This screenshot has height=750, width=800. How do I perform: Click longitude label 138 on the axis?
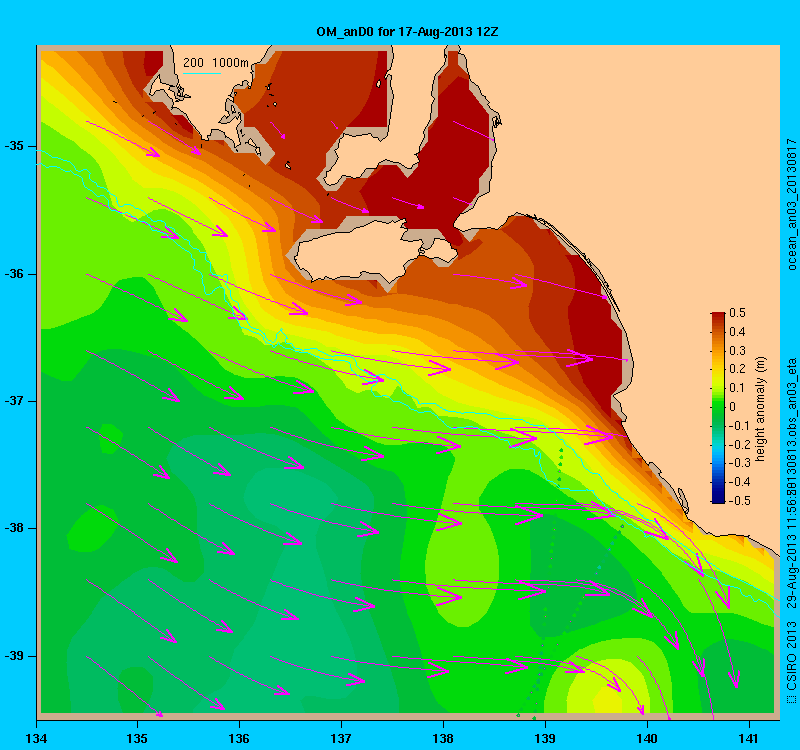443,738
